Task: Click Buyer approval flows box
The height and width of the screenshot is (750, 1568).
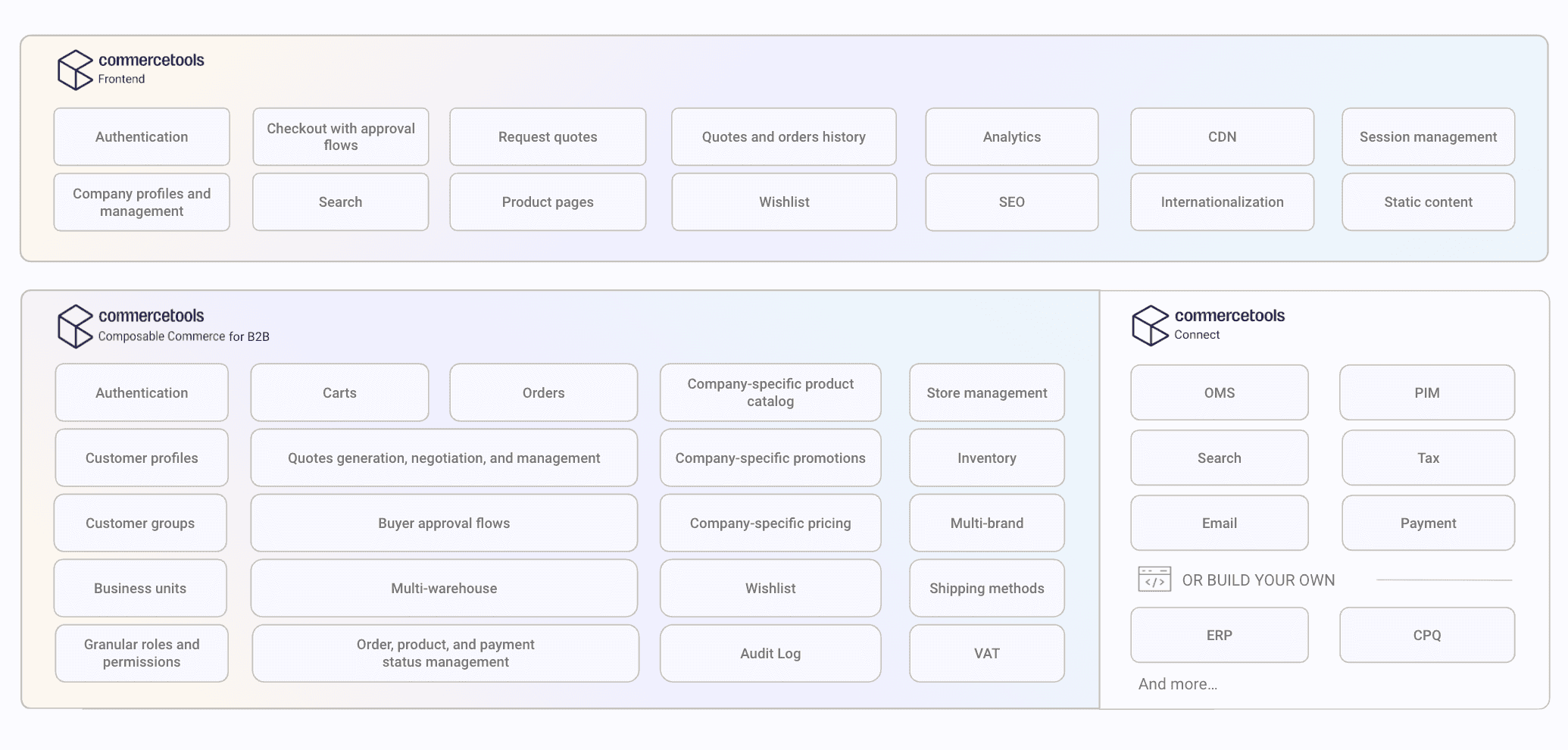Action: click(444, 523)
